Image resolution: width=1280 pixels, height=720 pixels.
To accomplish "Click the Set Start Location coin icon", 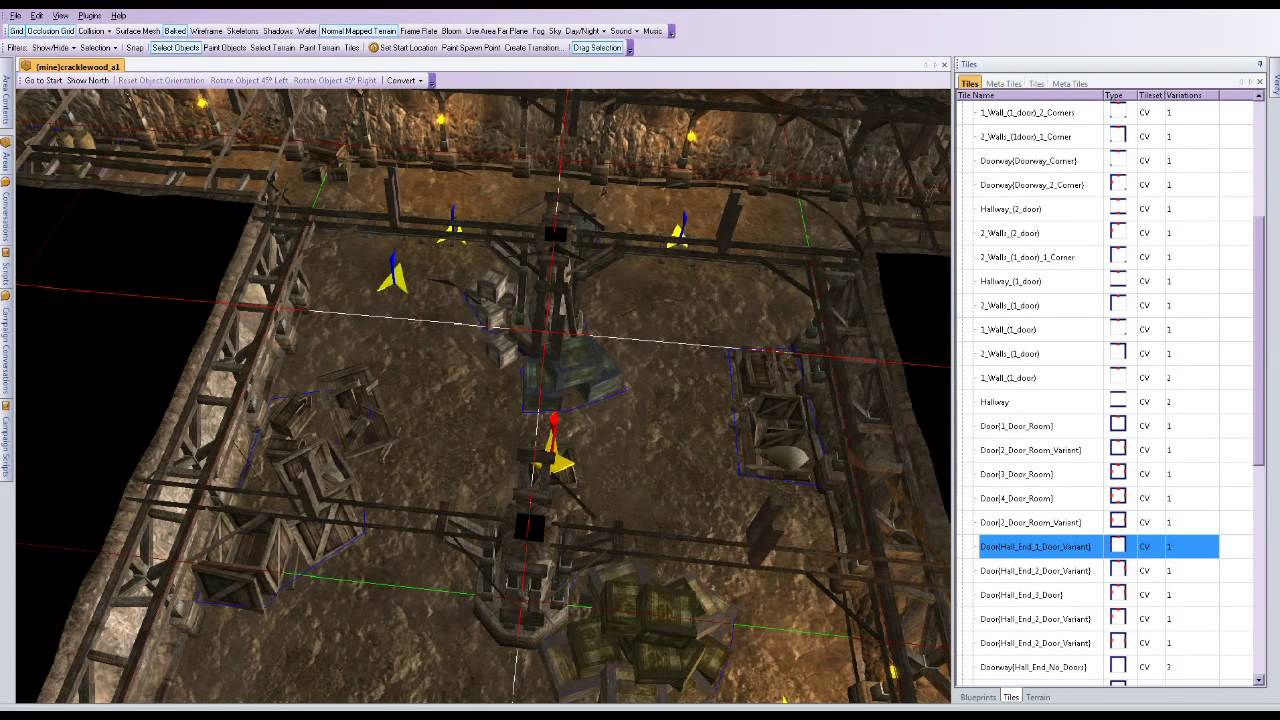I will (x=374, y=48).
